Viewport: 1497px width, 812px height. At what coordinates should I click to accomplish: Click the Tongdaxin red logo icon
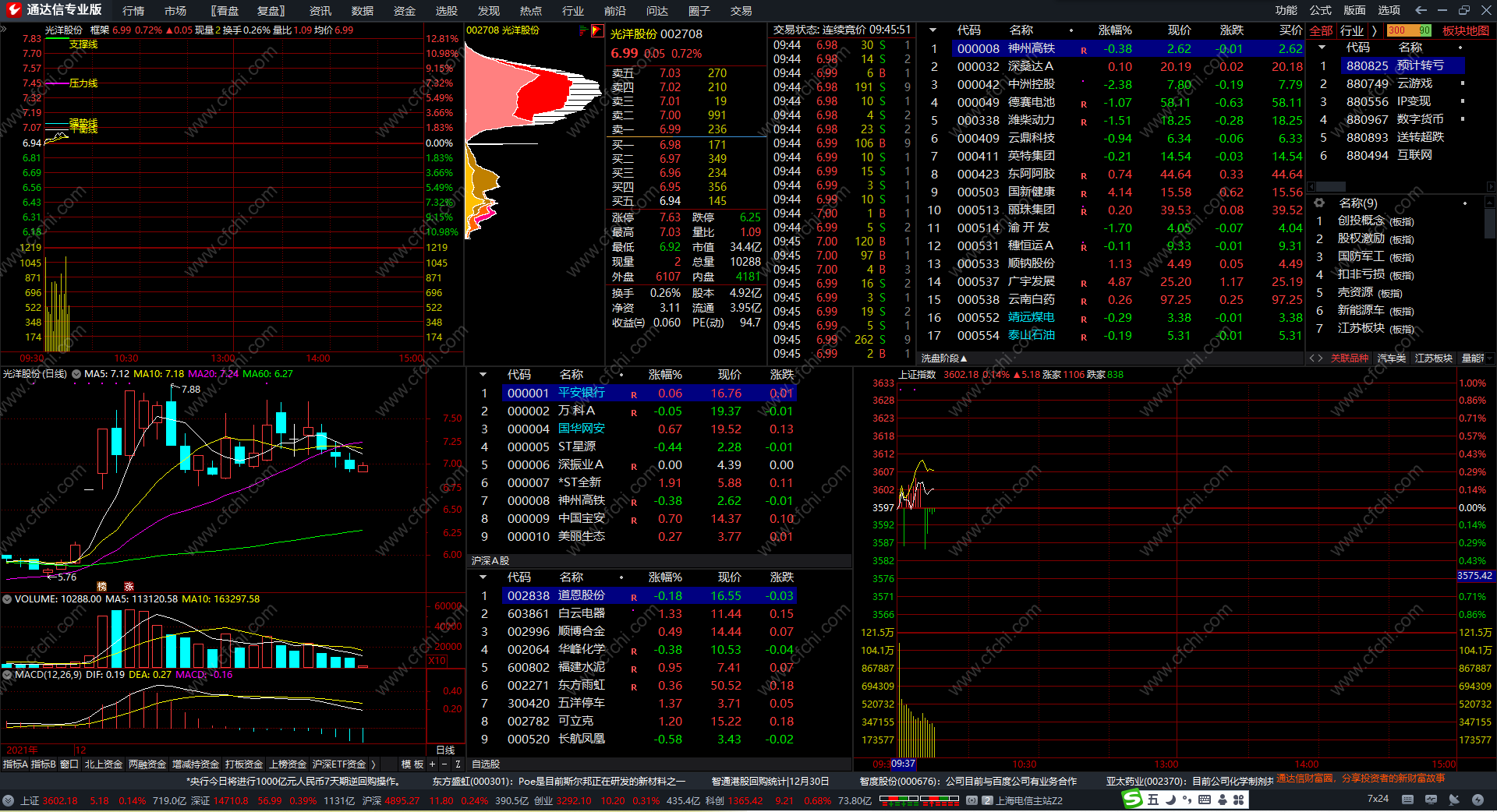coord(14,10)
